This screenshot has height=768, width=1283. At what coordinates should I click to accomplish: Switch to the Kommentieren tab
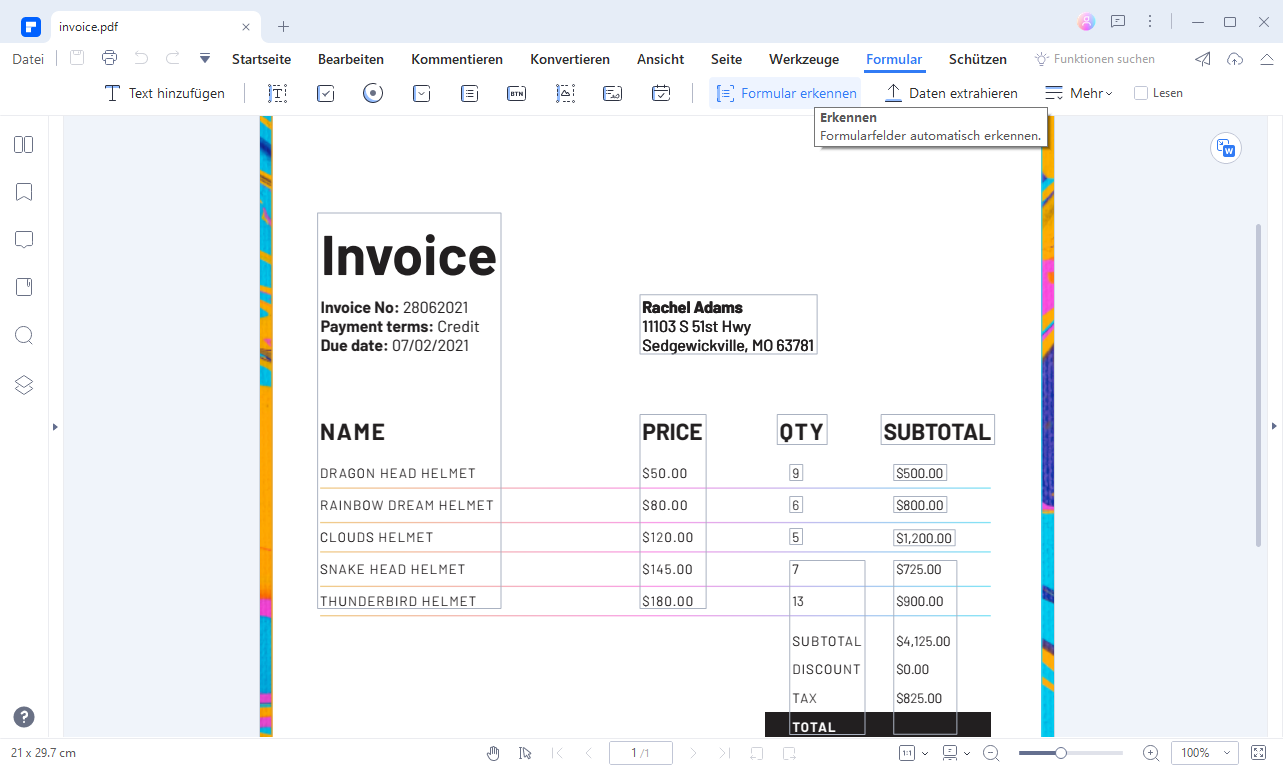(x=457, y=59)
